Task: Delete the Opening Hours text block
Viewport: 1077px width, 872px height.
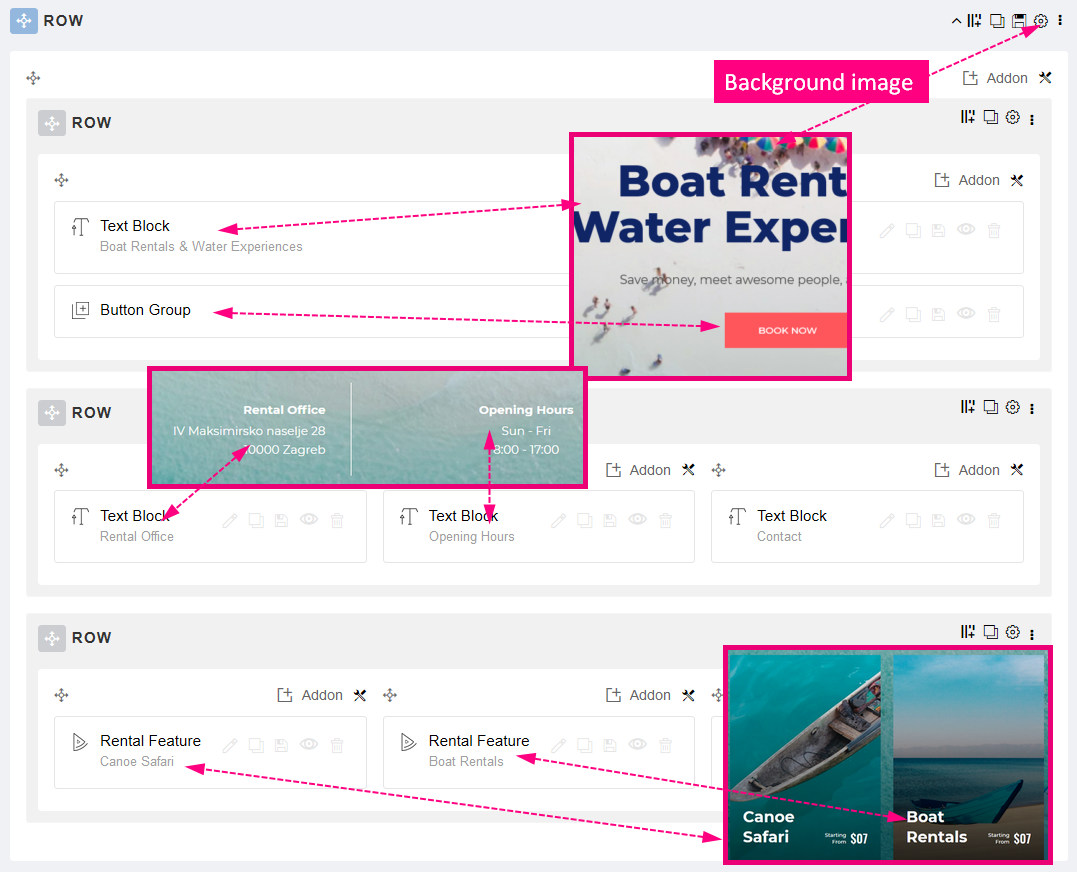Action: pos(666,520)
